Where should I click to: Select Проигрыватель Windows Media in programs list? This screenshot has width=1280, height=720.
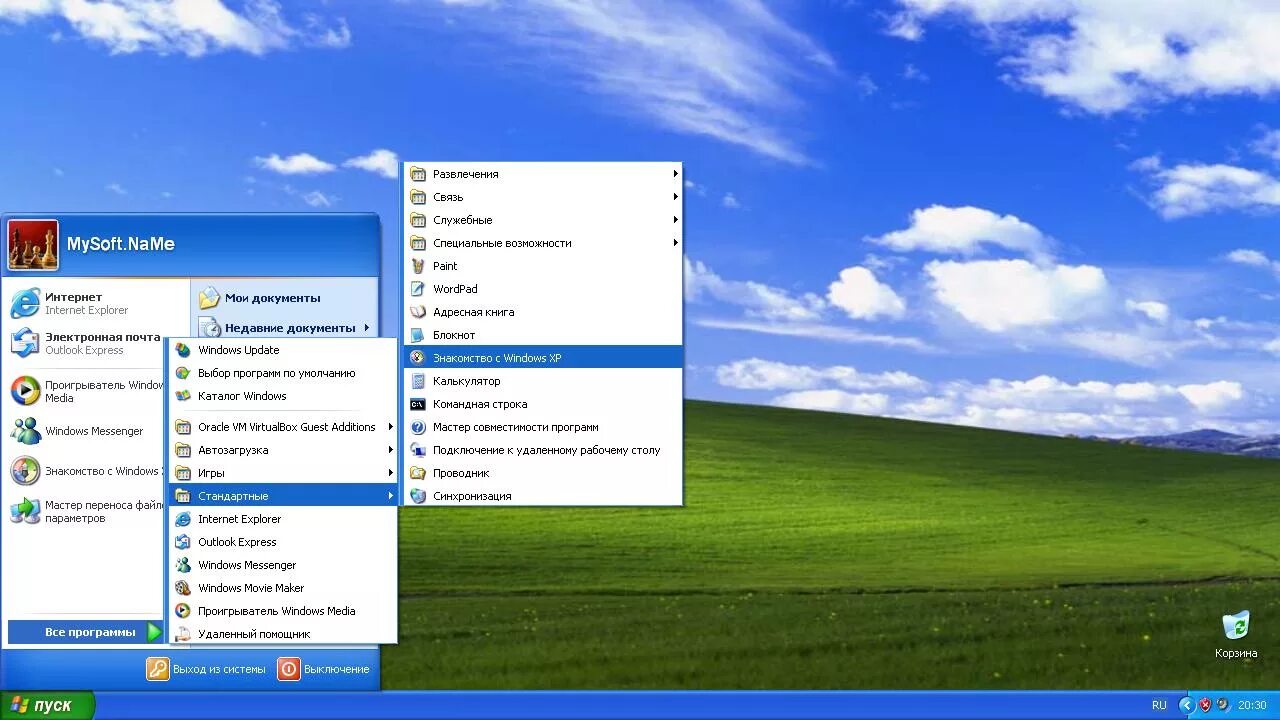click(283, 611)
